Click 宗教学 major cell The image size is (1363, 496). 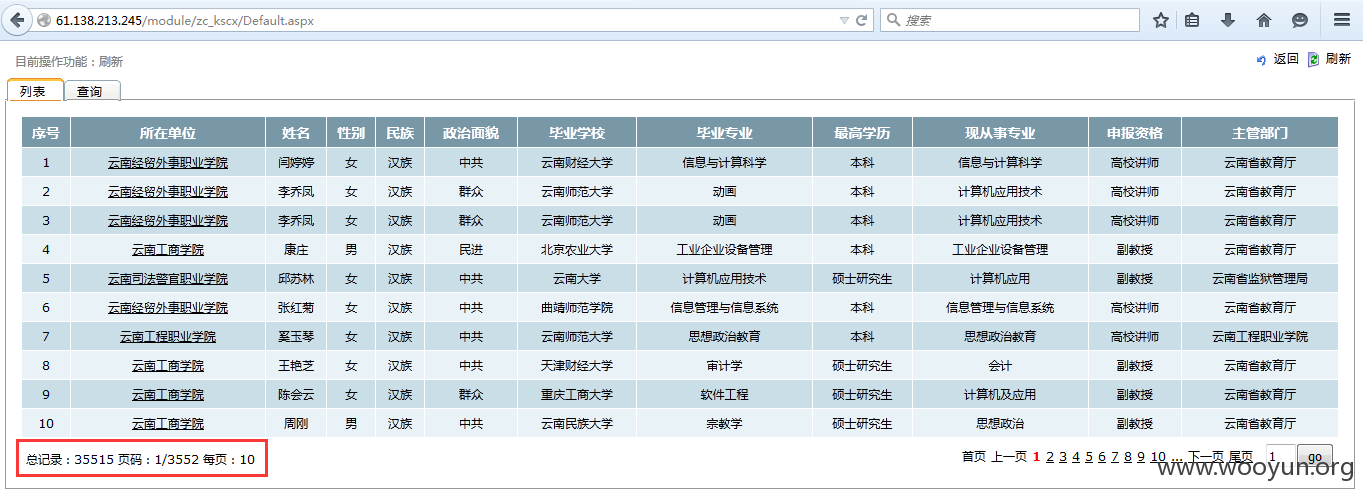(x=724, y=423)
